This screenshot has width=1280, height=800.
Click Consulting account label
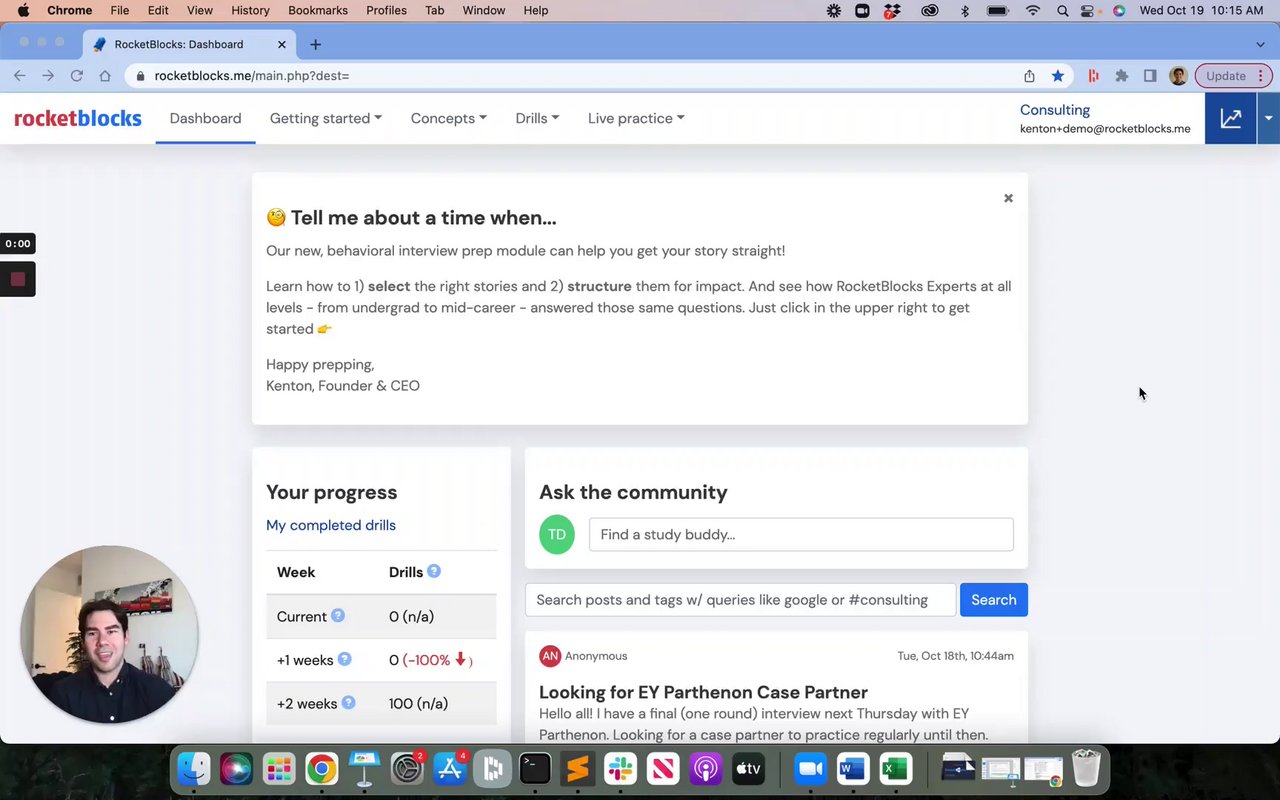pos(1055,110)
